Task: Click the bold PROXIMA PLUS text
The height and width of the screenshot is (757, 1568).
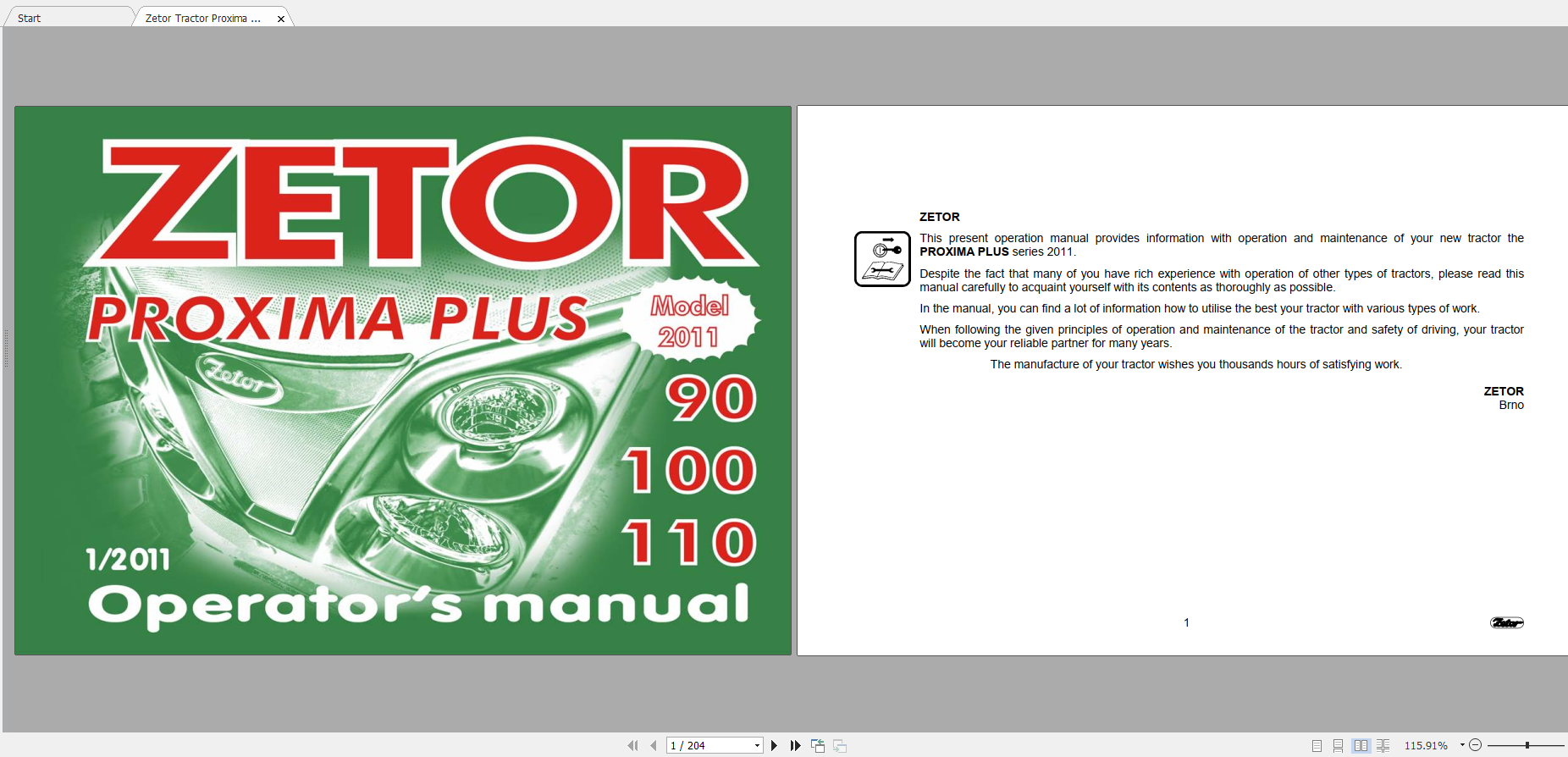Action: (x=964, y=251)
